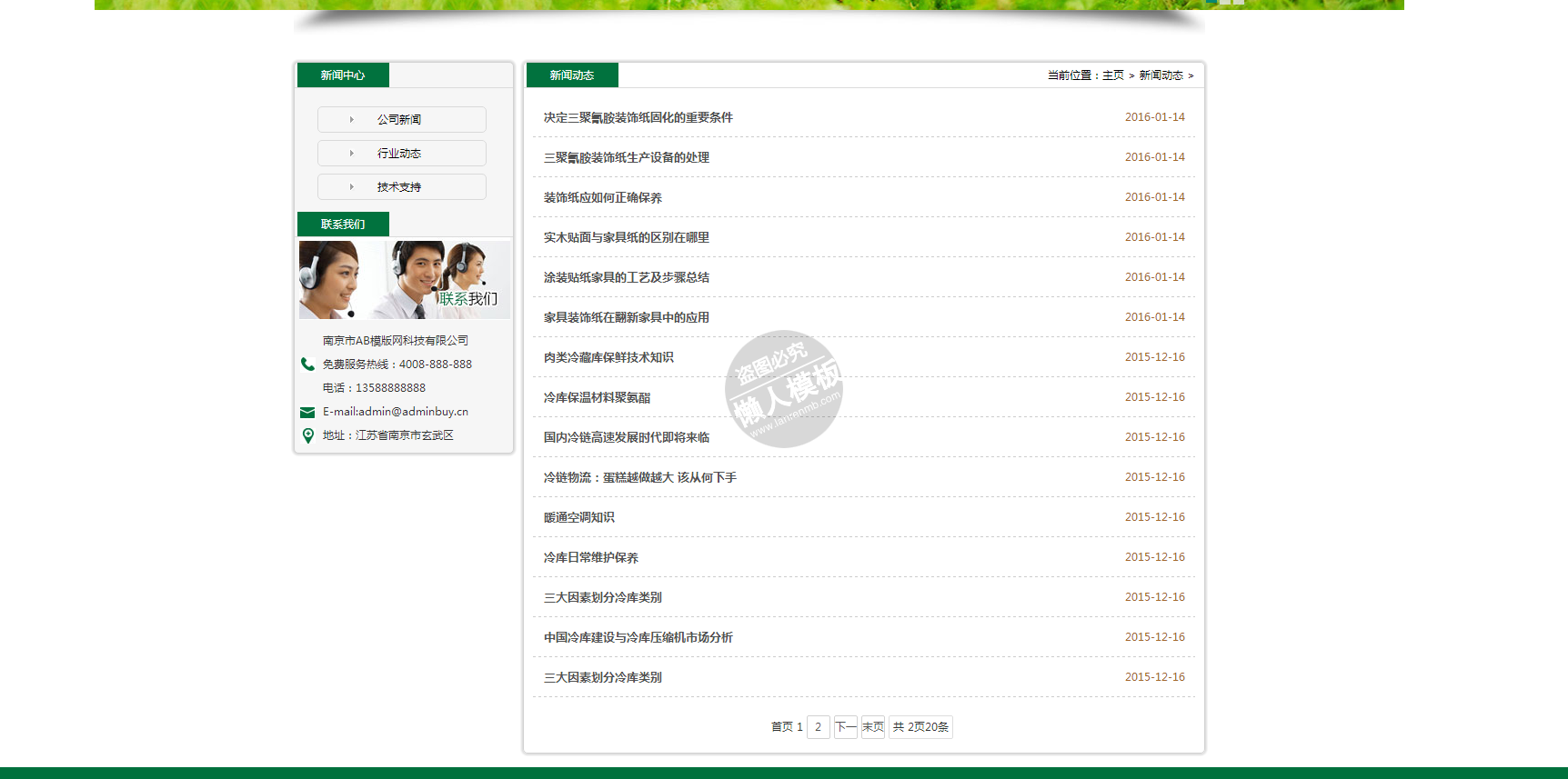The width and height of the screenshot is (1568, 779).
Task: Open article 中国冷库建设与冷库压缩机市场分析
Action: [638, 638]
